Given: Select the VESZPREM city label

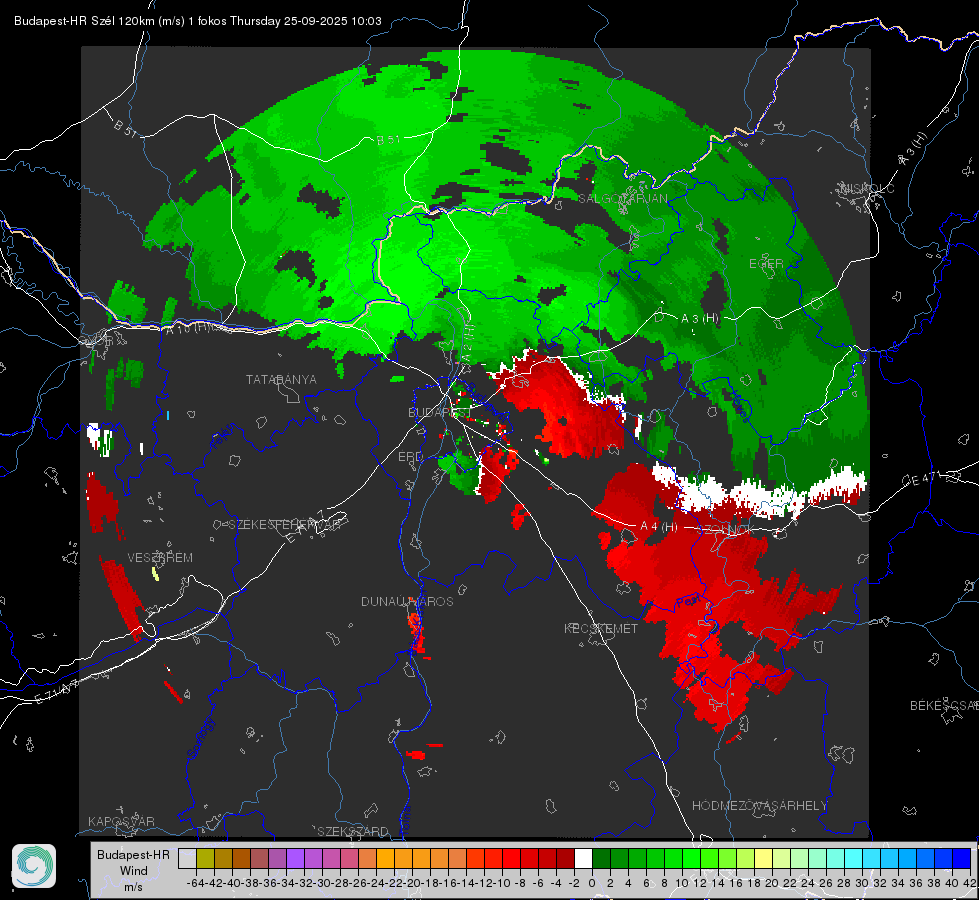Looking at the screenshot, I should [x=160, y=557].
